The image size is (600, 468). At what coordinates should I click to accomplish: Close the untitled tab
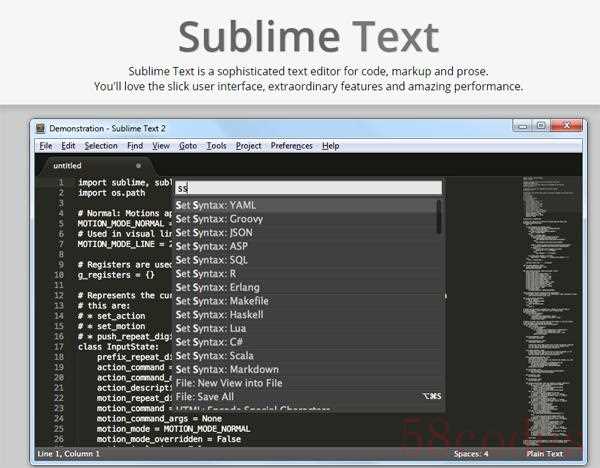[138, 165]
